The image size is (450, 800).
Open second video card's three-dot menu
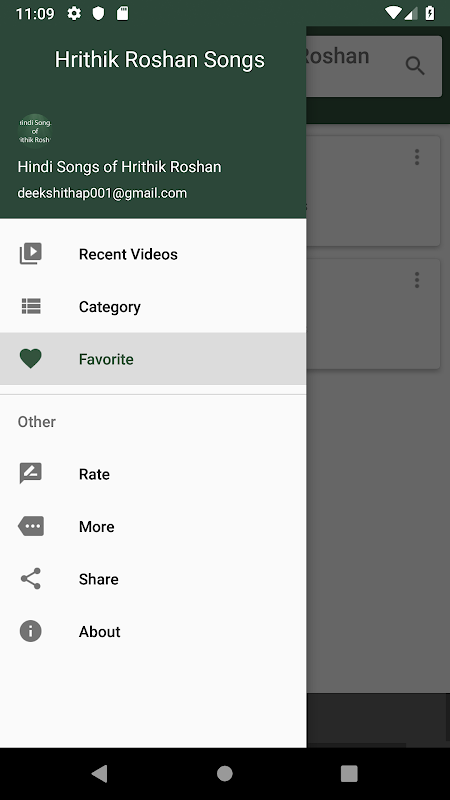417,280
